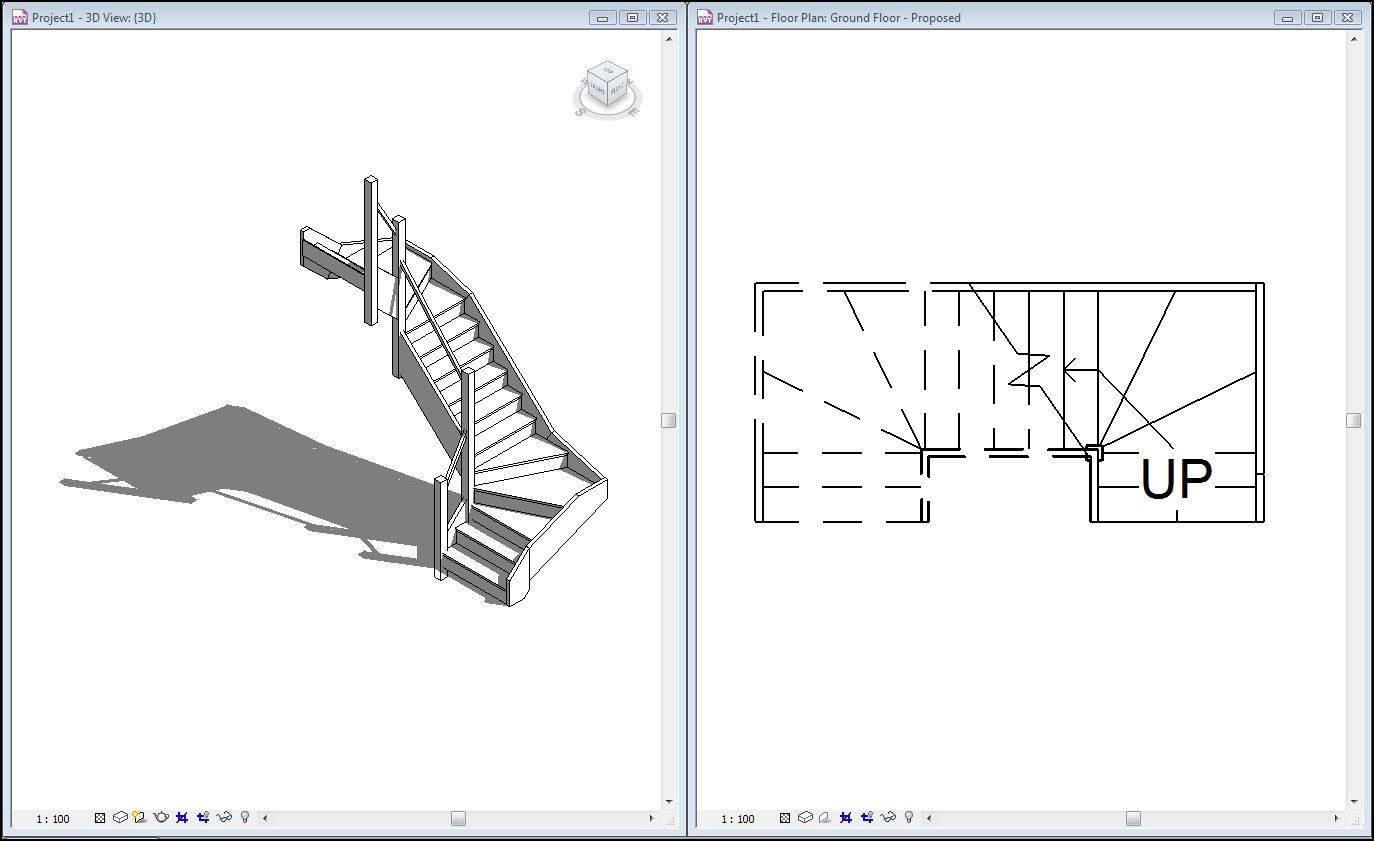Open the 1:100 scale list in Floor Plan view

pos(738,819)
